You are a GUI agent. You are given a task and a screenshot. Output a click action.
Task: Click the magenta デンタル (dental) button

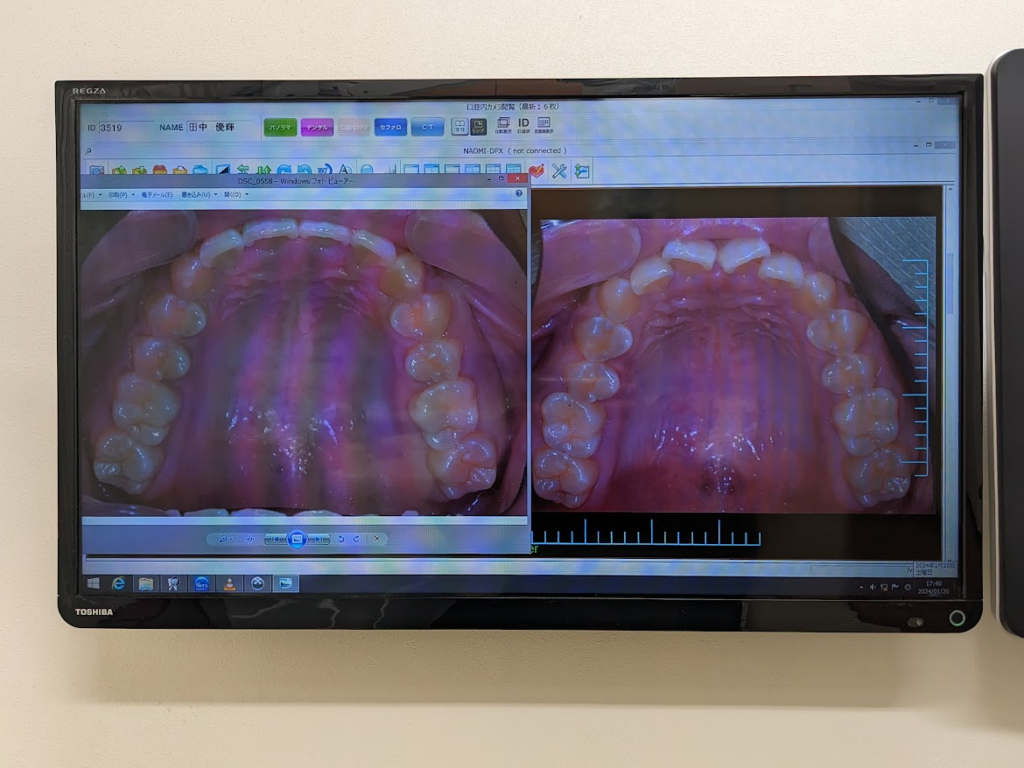point(317,127)
